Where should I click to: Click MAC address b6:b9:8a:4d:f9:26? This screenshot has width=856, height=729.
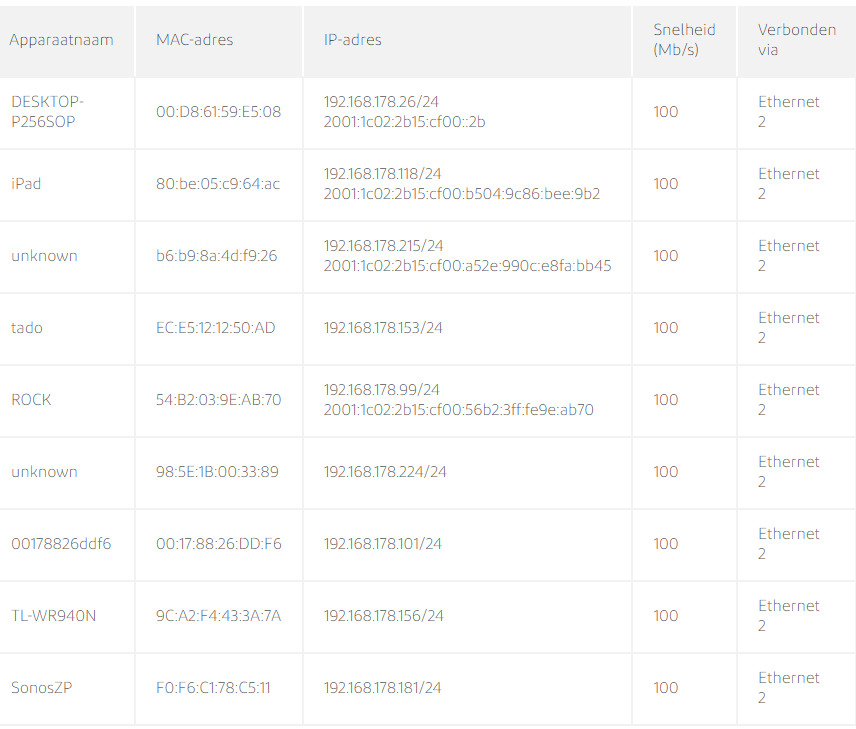pos(216,256)
